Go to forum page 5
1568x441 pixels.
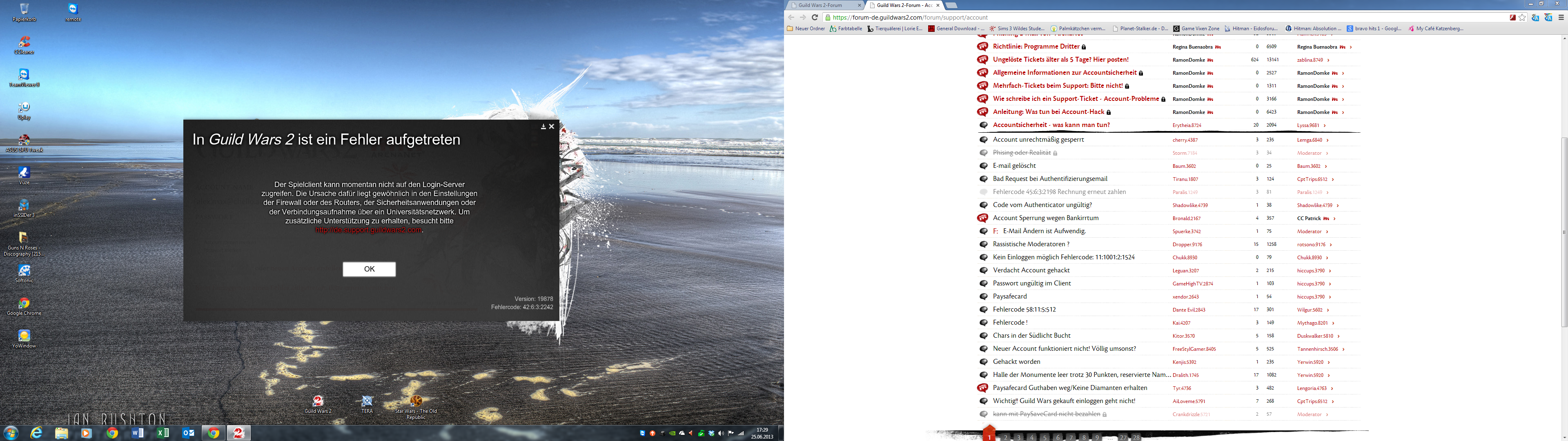point(1045,437)
